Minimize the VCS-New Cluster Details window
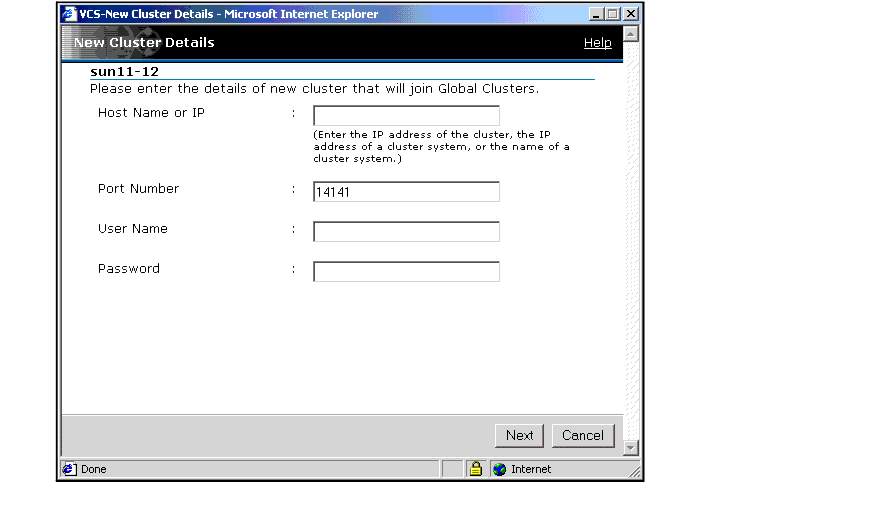 [x=597, y=14]
